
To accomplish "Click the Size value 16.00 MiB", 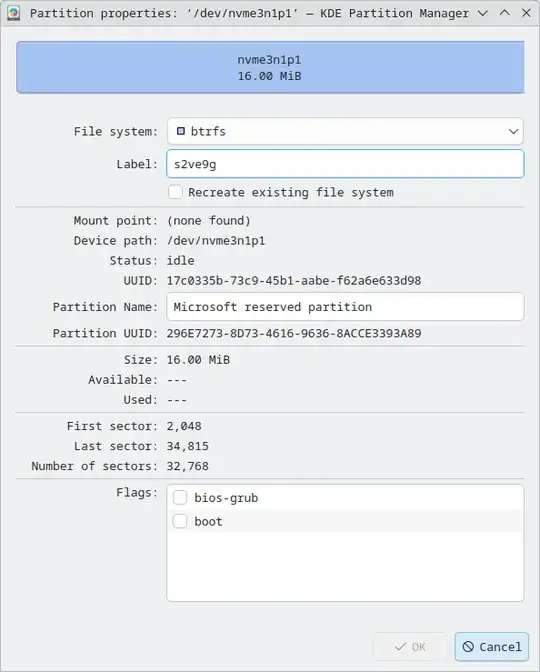I will point(198,360).
